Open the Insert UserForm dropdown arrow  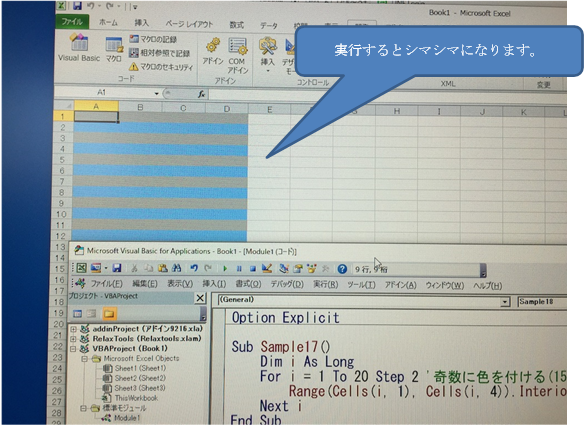point(106,268)
